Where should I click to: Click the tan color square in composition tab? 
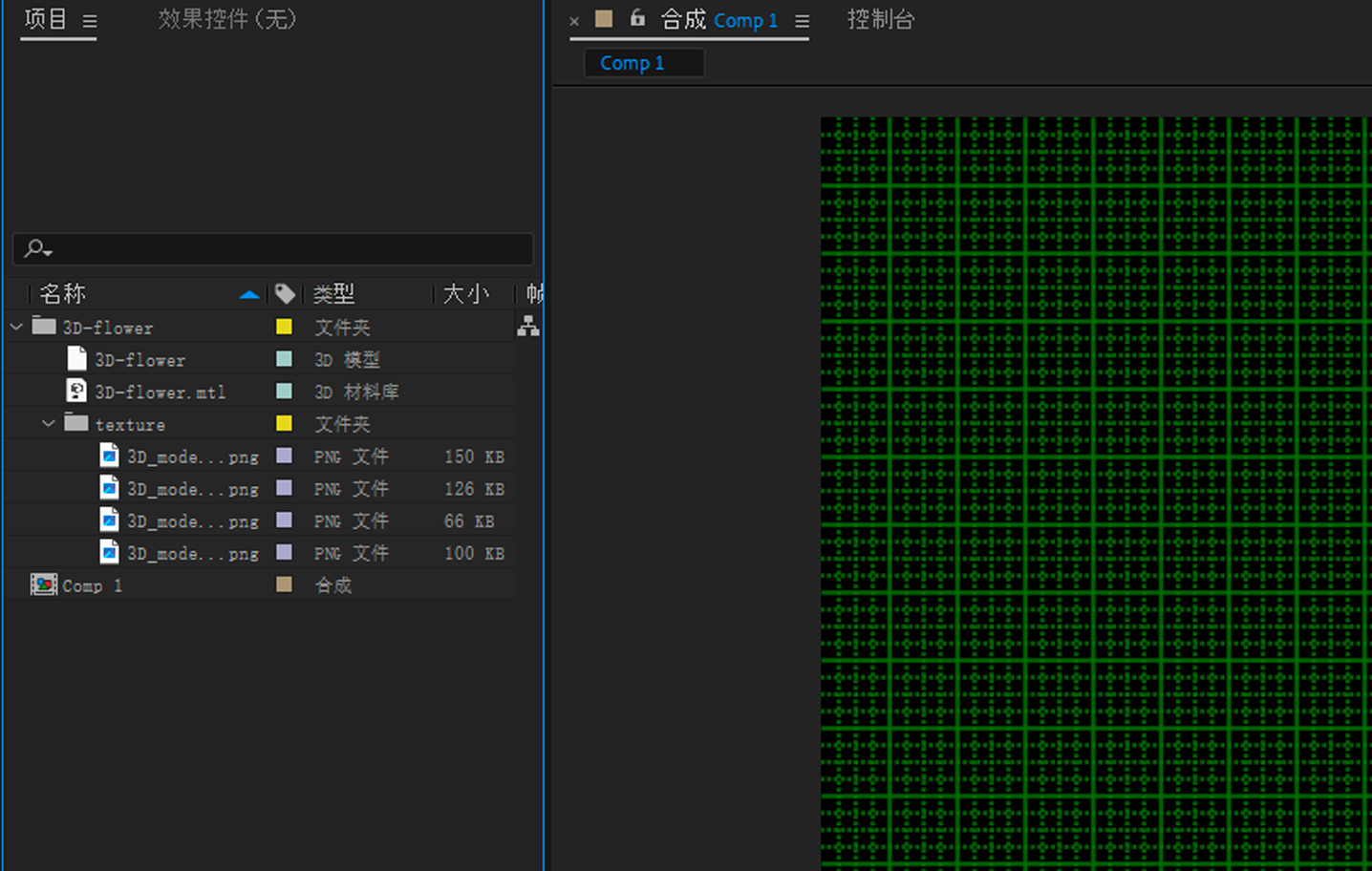604,19
